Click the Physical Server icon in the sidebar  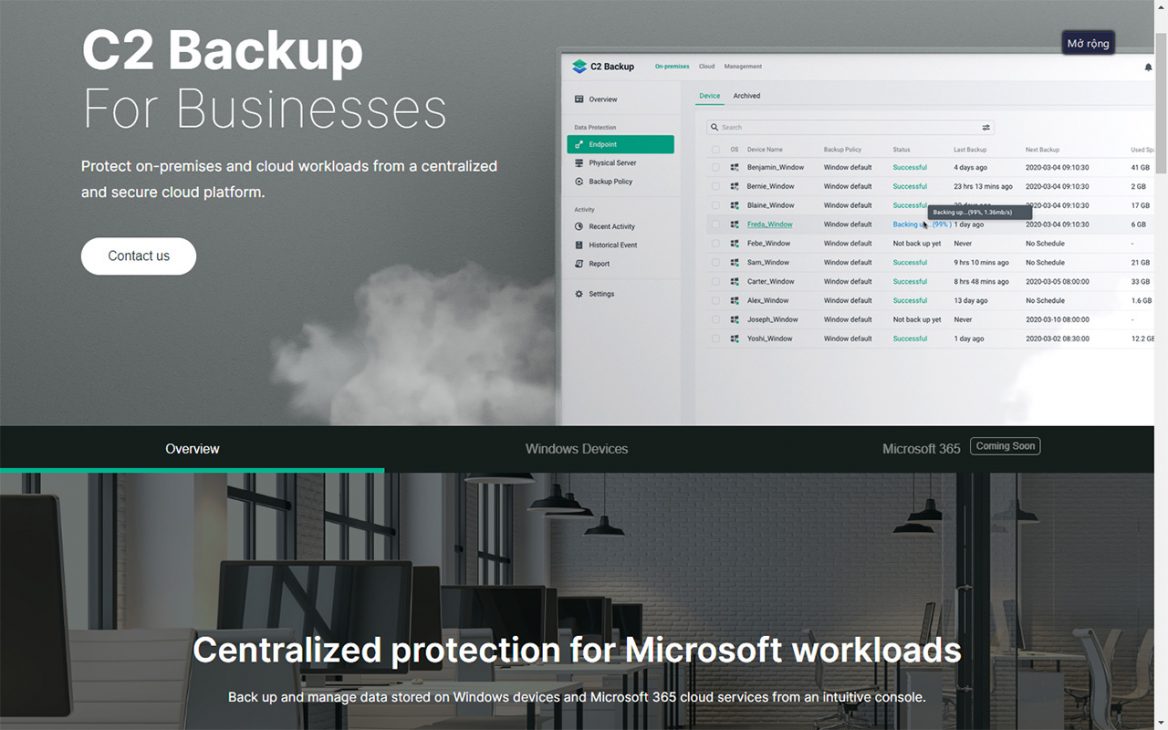(579, 162)
